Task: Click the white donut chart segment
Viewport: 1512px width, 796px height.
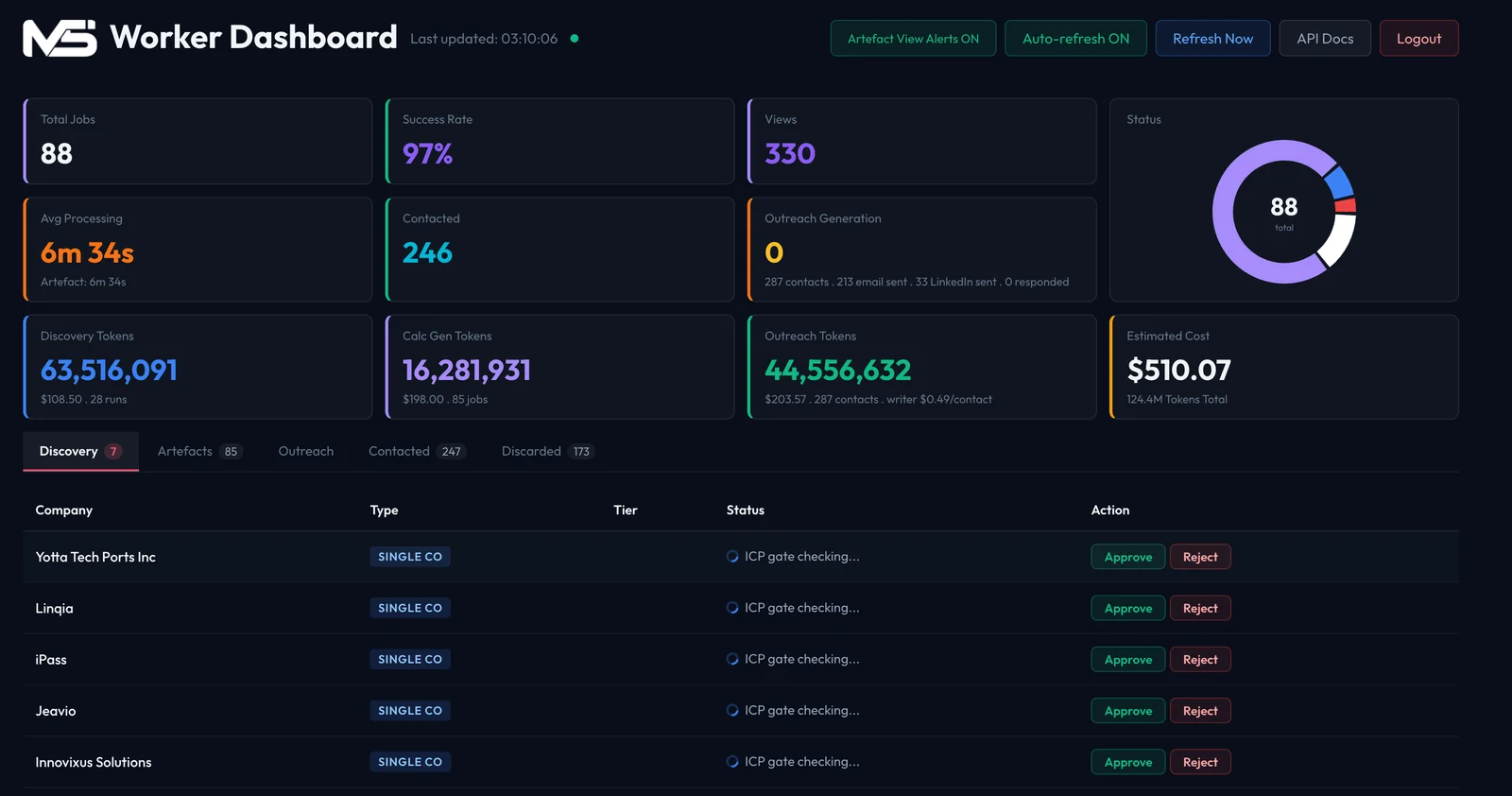Action: (x=1338, y=240)
